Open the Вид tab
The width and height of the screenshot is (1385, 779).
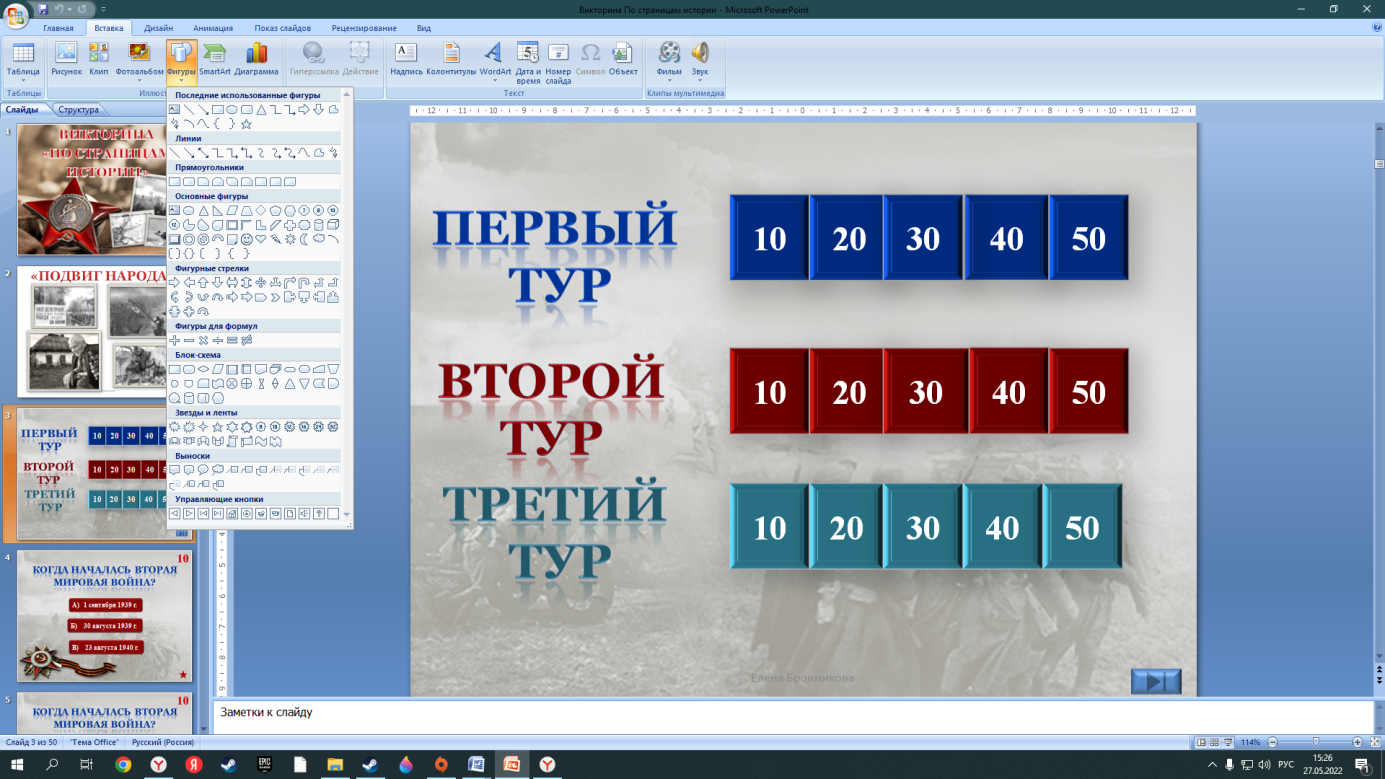pyautogui.click(x=424, y=28)
